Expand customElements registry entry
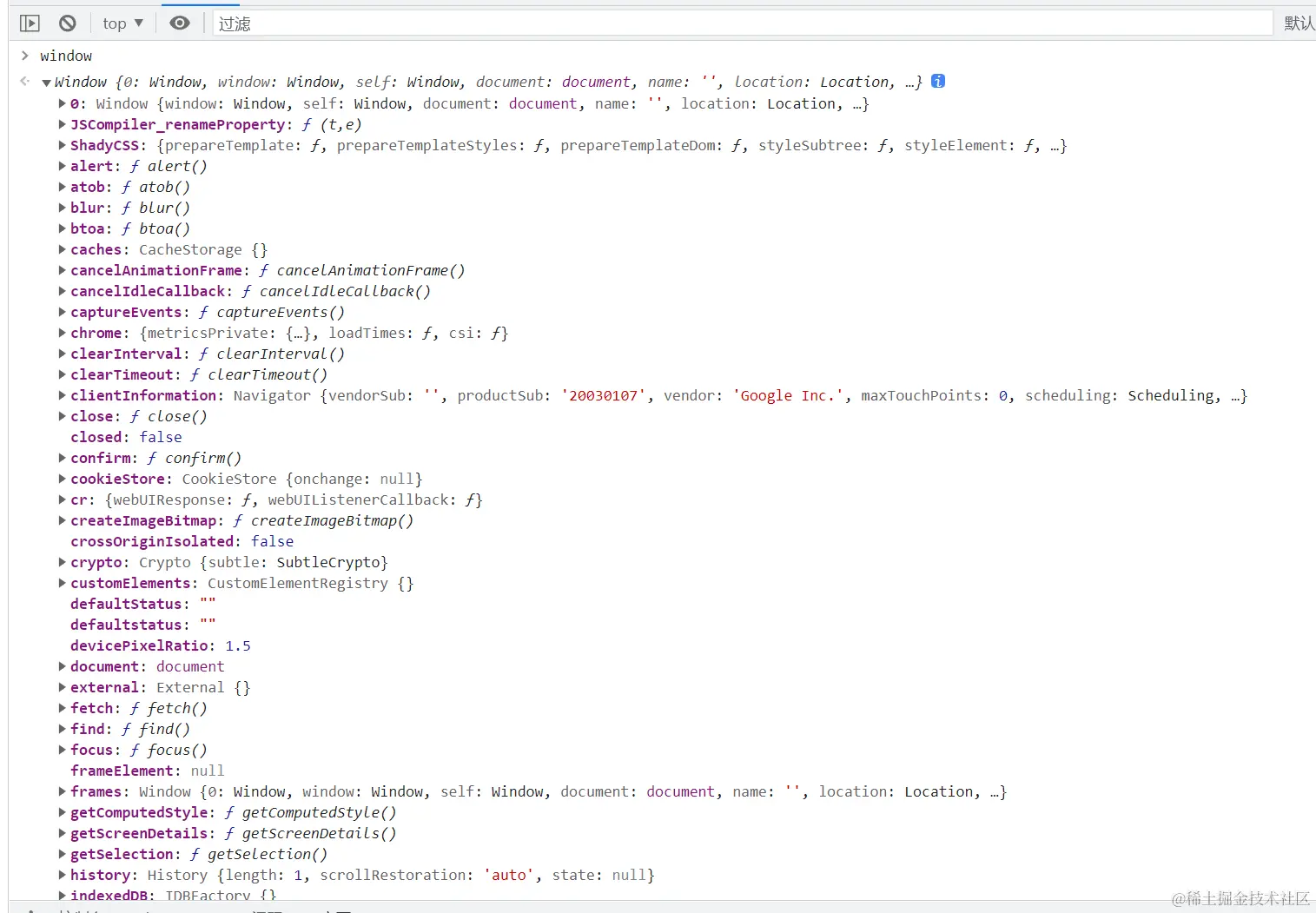 63,583
